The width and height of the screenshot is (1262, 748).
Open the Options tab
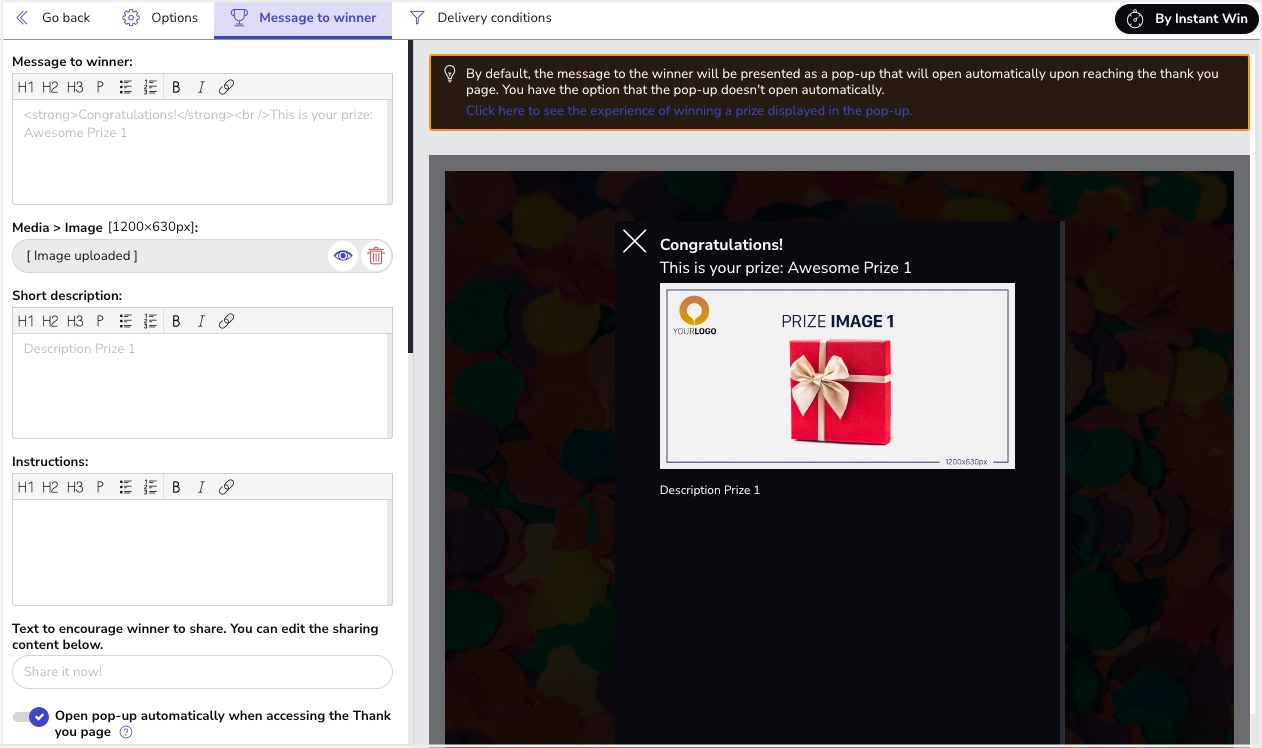click(x=160, y=18)
